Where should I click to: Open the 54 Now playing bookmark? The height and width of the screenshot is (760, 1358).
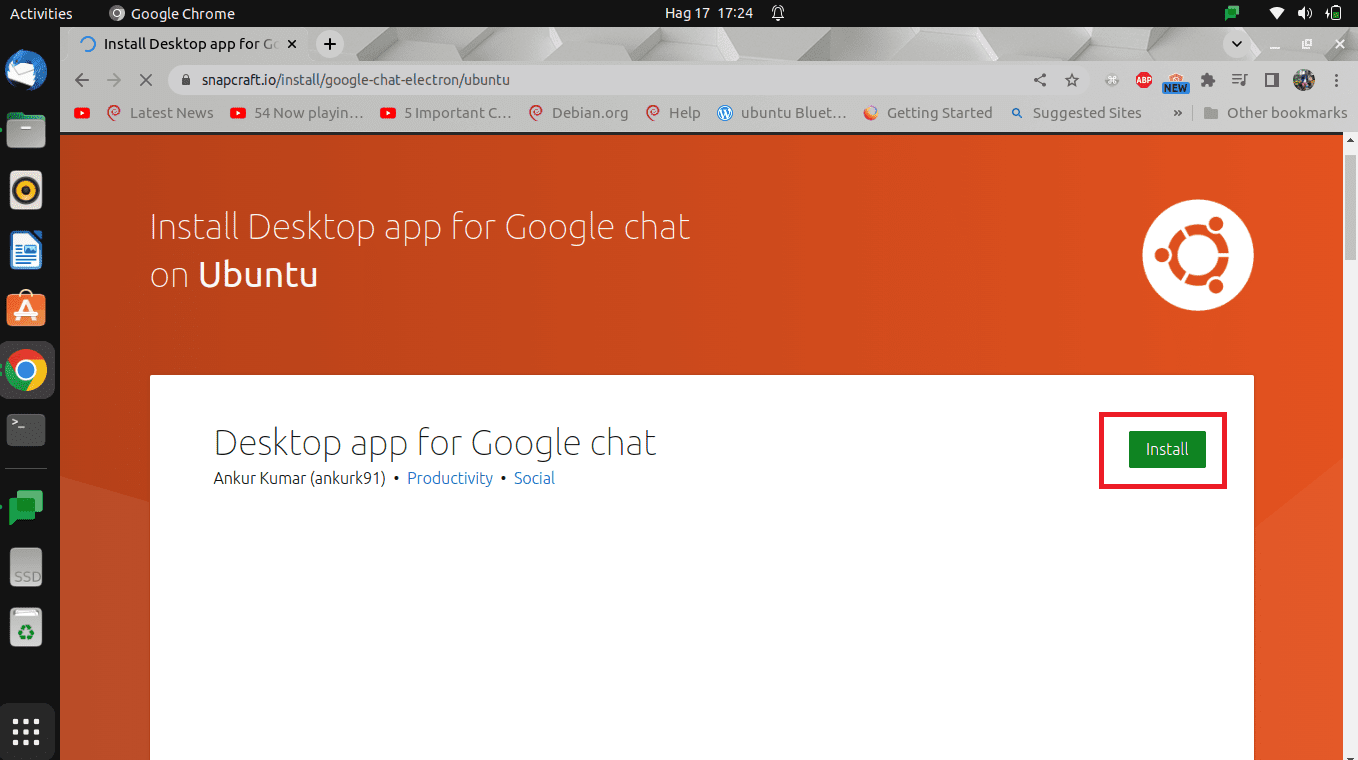pyautogui.click(x=297, y=113)
